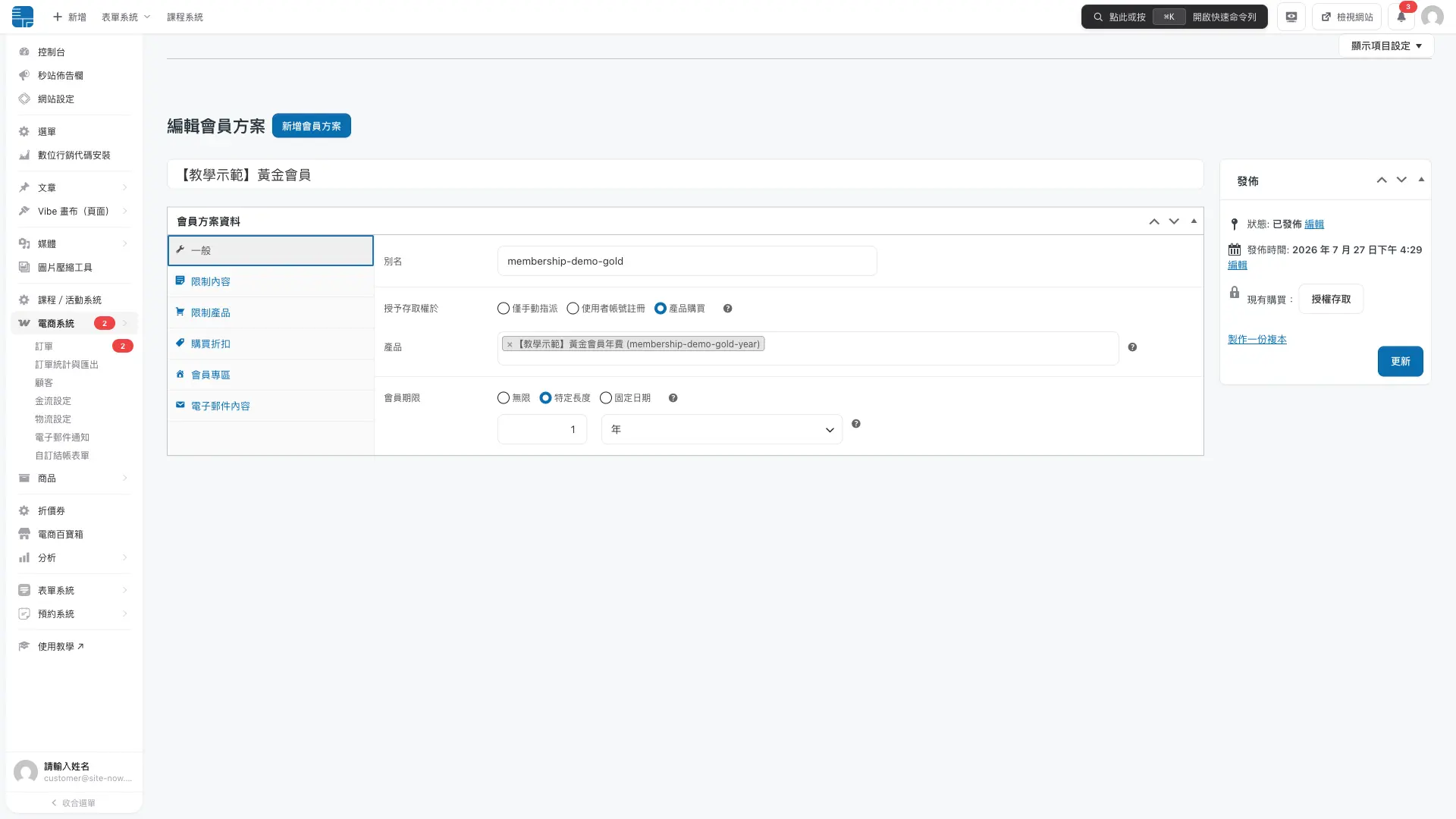Choose 無限 for membership length
1456x819 pixels.
coord(504,398)
